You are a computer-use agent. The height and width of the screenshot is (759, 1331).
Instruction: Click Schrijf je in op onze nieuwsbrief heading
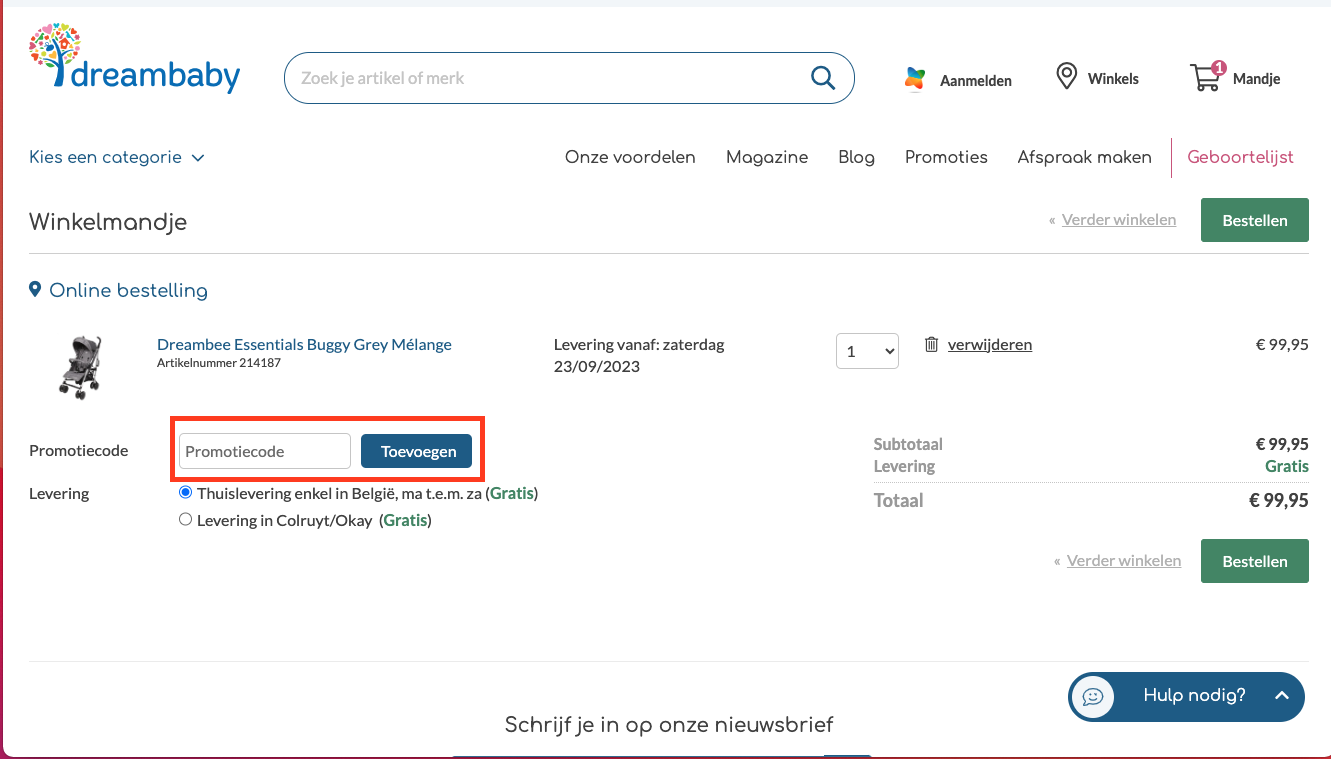pyautogui.click(x=669, y=724)
